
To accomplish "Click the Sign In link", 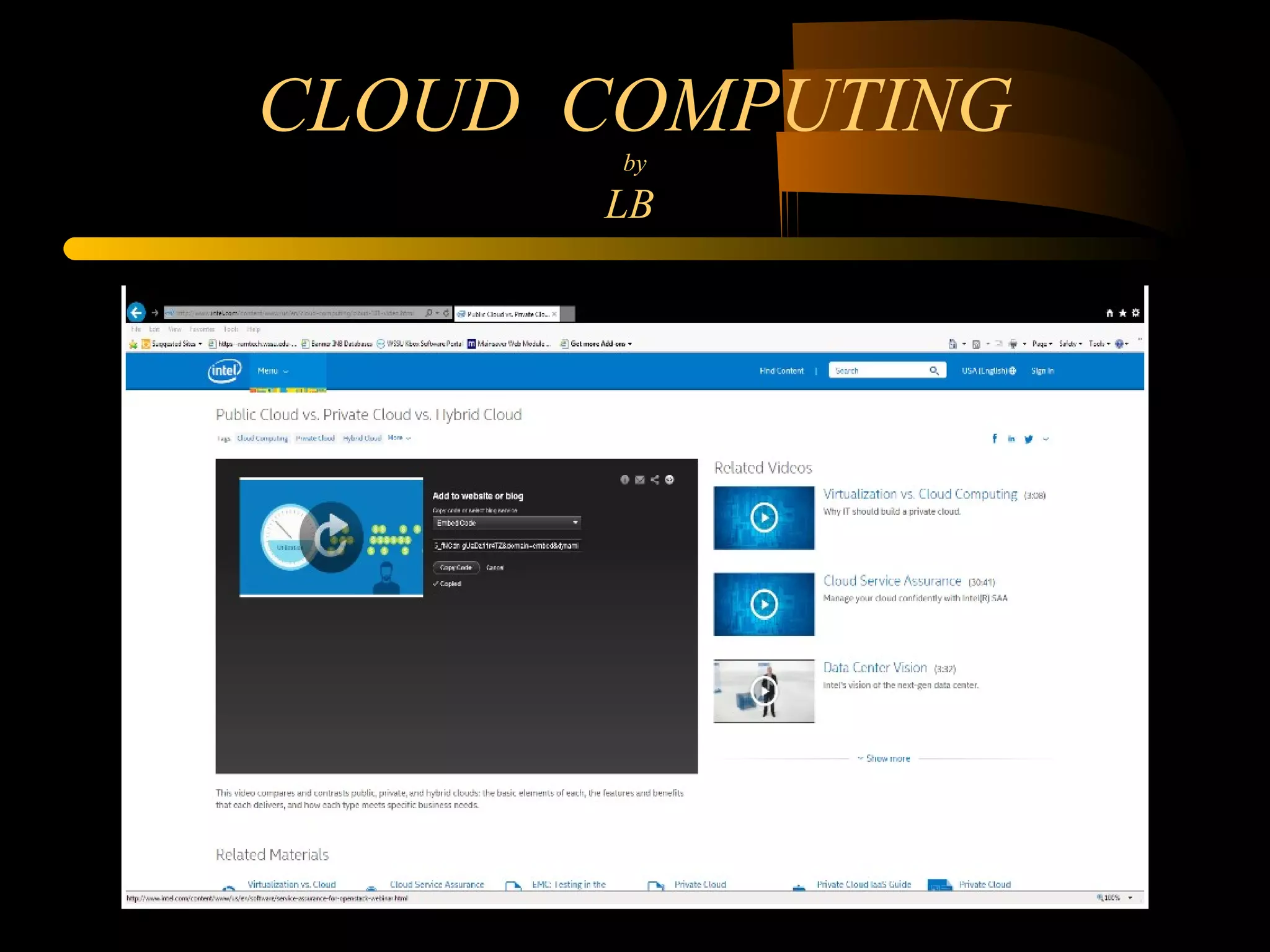I will (x=1042, y=371).
